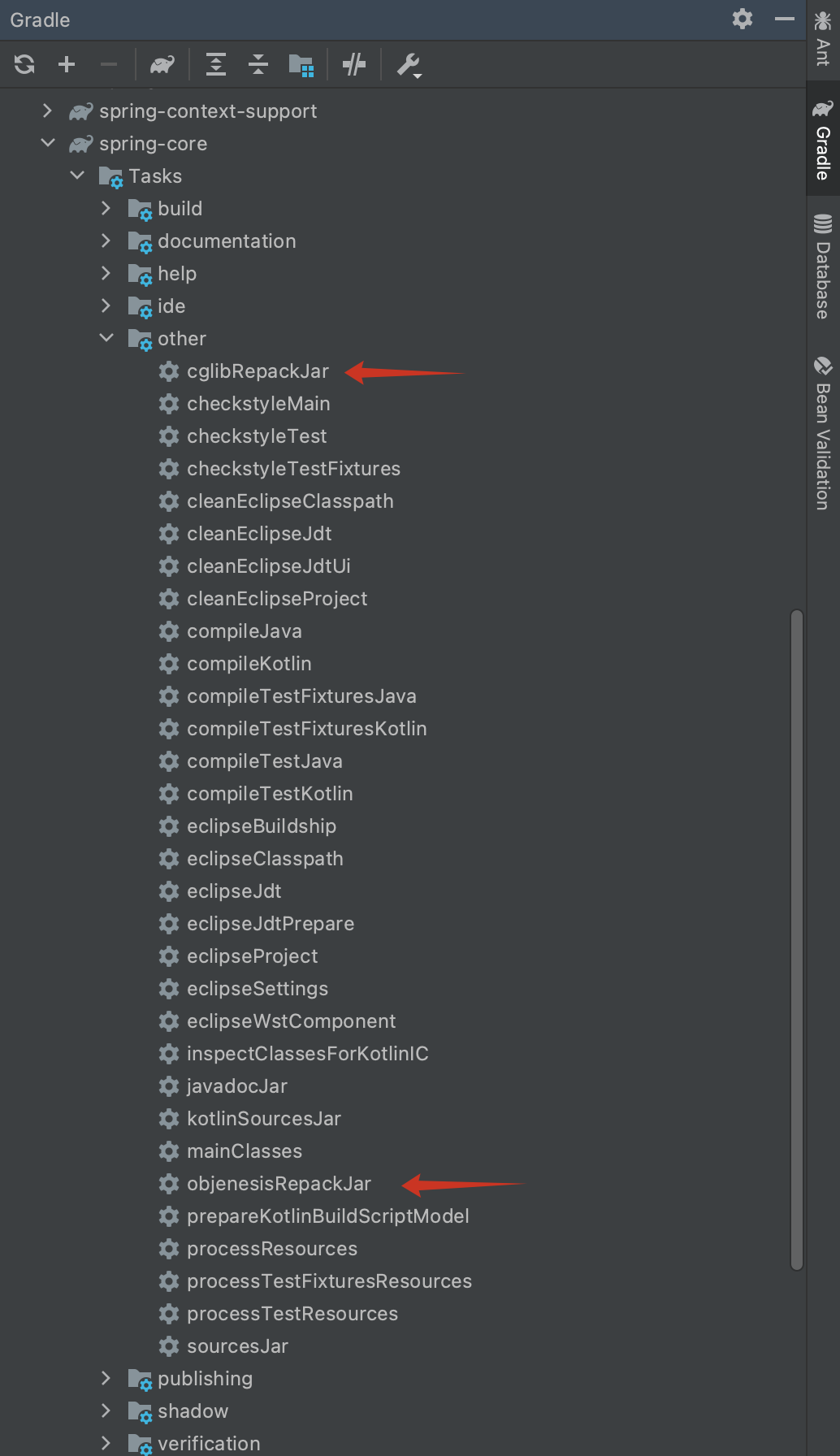The height and width of the screenshot is (1456, 840).
Task: Collapse the other tasks folder
Action: [106, 338]
